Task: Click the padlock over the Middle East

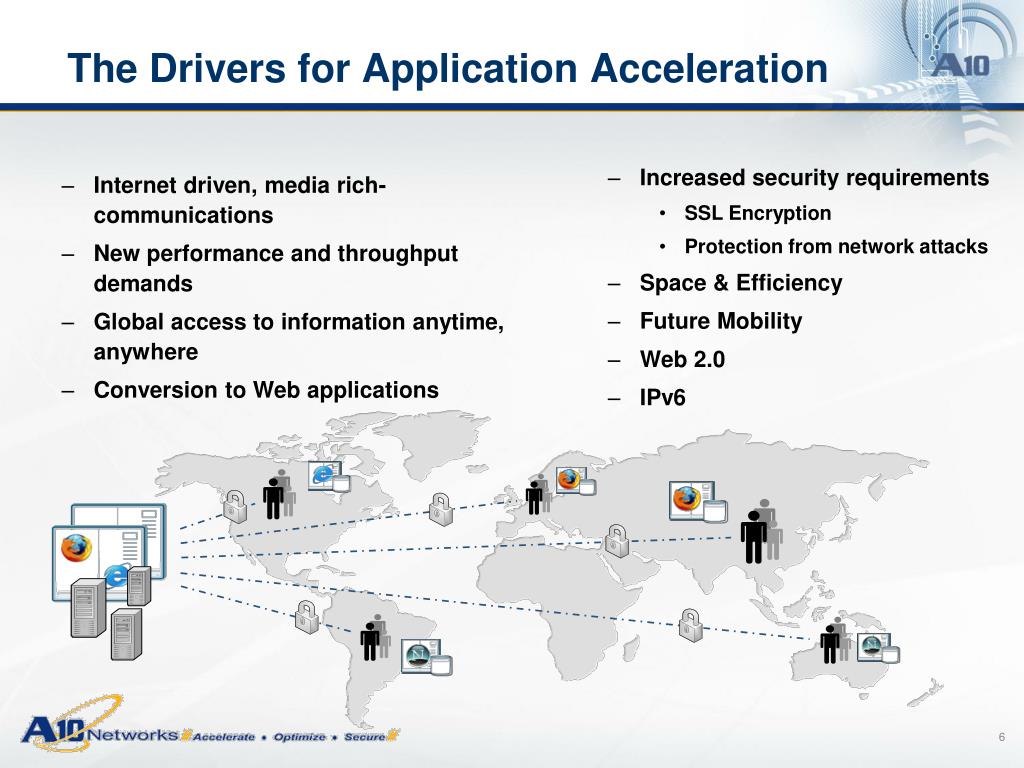Action: 616,540
